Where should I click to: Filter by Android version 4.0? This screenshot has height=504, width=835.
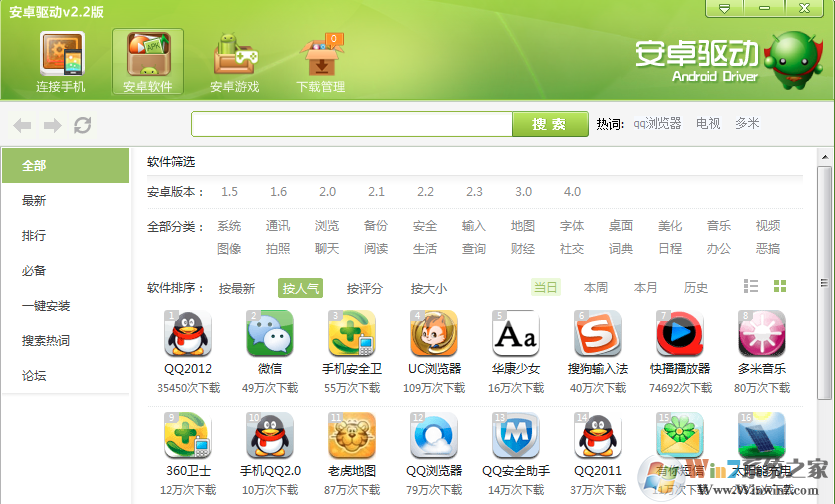tap(572, 192)
